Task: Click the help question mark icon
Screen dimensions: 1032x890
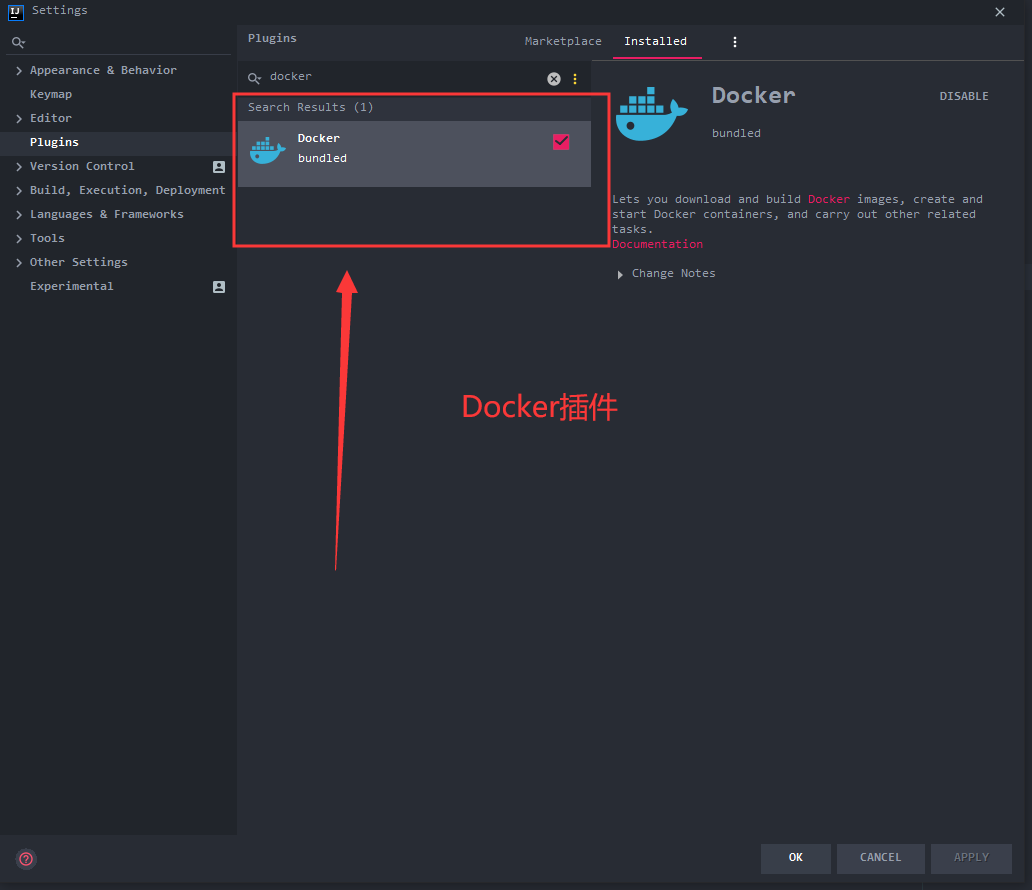Action: 26,858
